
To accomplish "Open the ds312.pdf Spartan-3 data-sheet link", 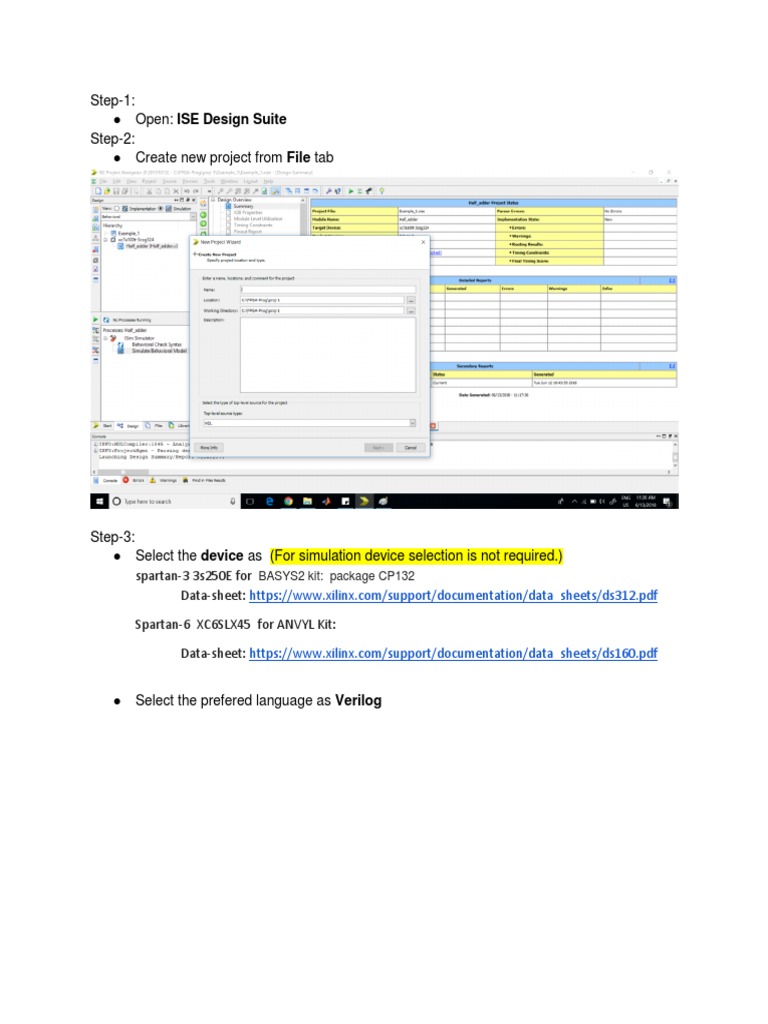I will (453, 596).
